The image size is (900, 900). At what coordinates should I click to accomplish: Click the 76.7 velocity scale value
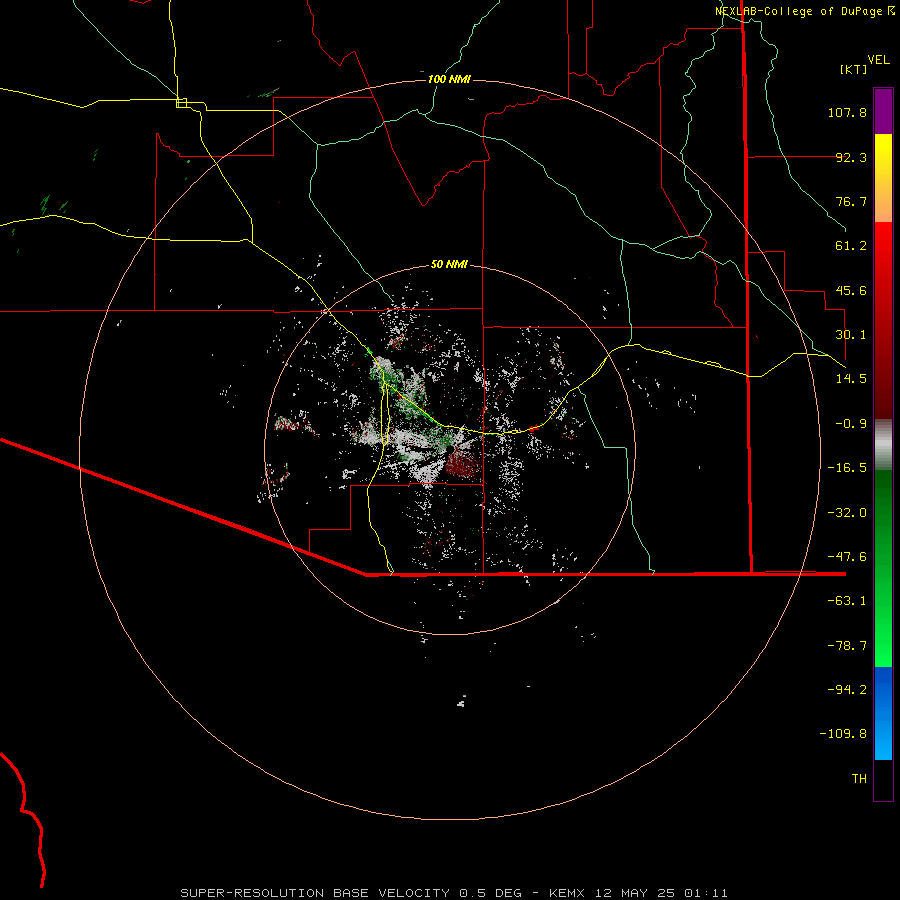point(851,201)
